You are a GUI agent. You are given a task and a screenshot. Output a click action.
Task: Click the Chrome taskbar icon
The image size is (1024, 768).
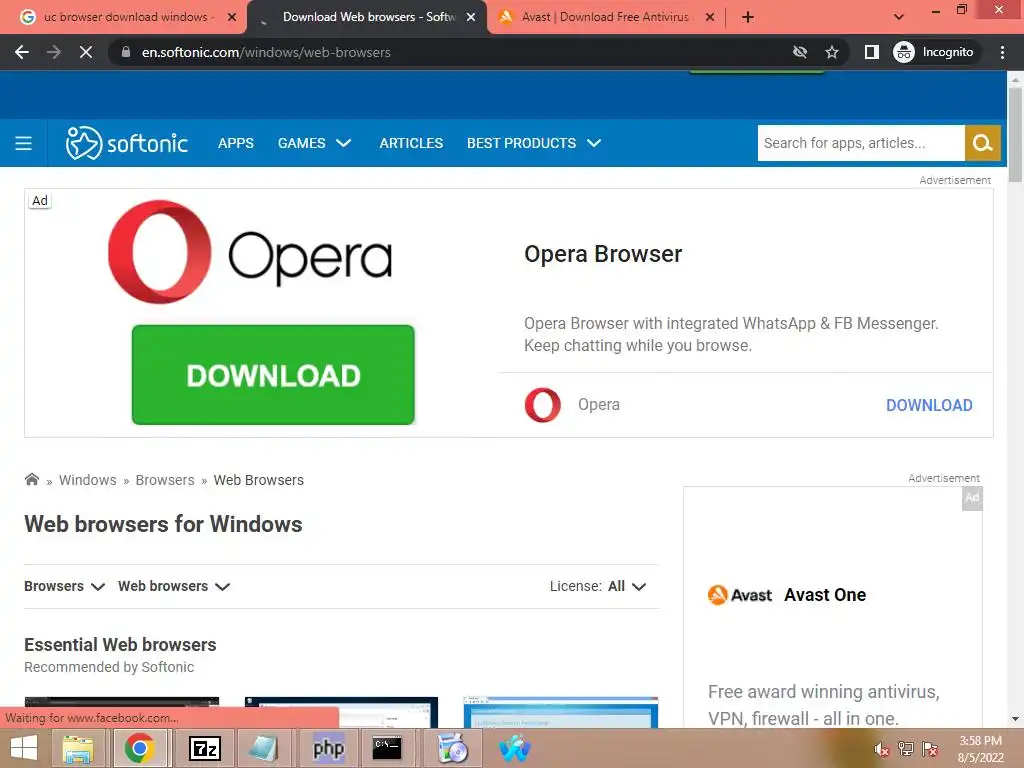pyautogui.click(x=139, y=748)
